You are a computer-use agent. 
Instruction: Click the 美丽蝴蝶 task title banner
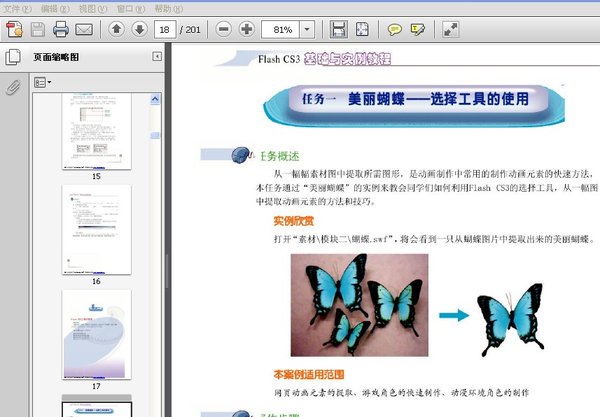[414, 105]
